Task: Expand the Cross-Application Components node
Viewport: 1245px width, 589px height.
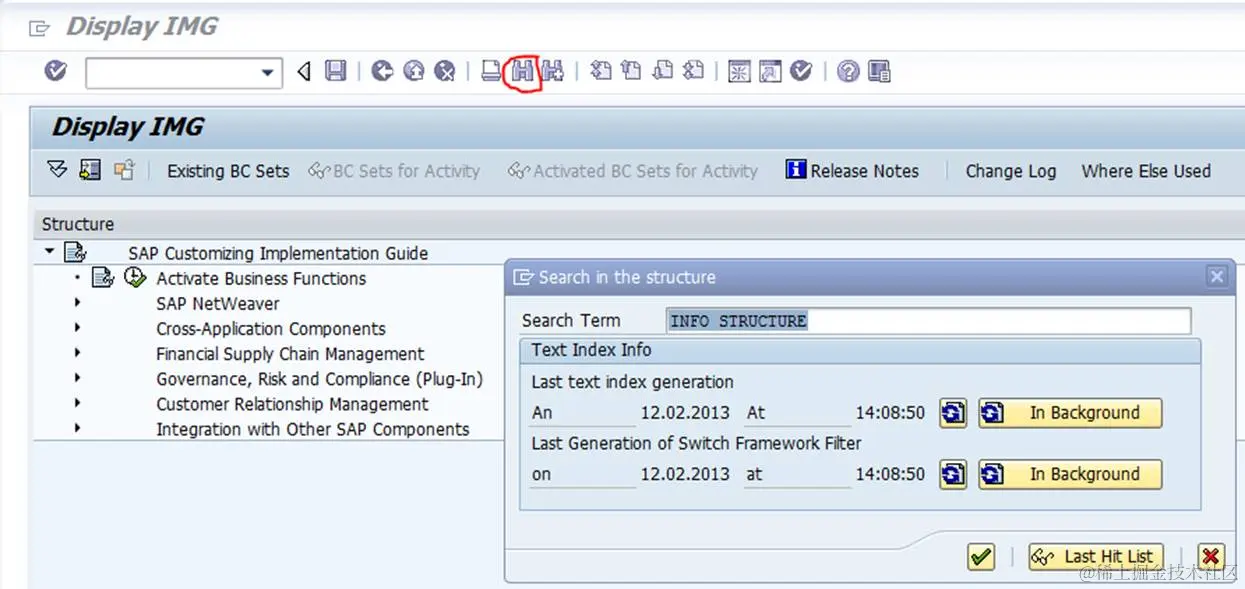Action: pyautogui.click(x=77, y=328)
